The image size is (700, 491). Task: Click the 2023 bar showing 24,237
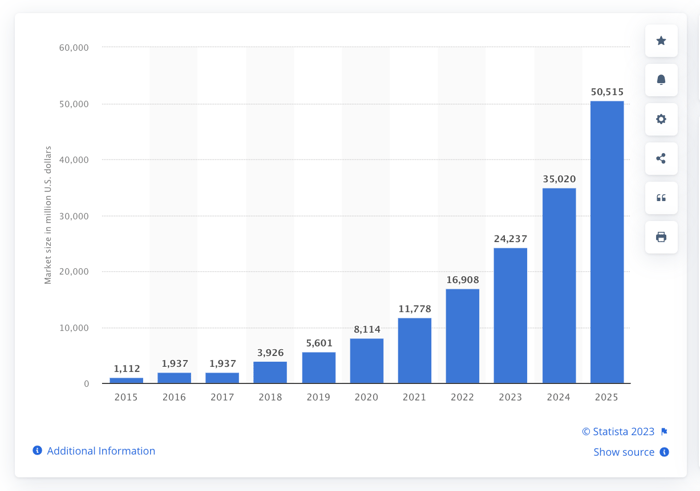[511, 316]
